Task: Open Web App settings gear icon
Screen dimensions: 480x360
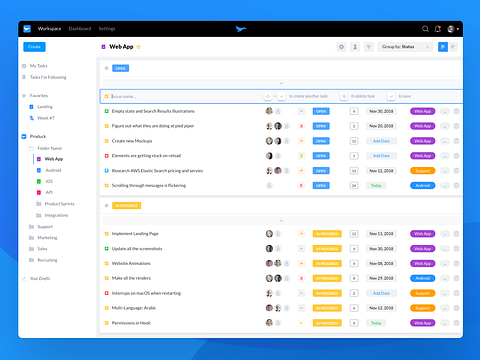Action: [341, 47]
